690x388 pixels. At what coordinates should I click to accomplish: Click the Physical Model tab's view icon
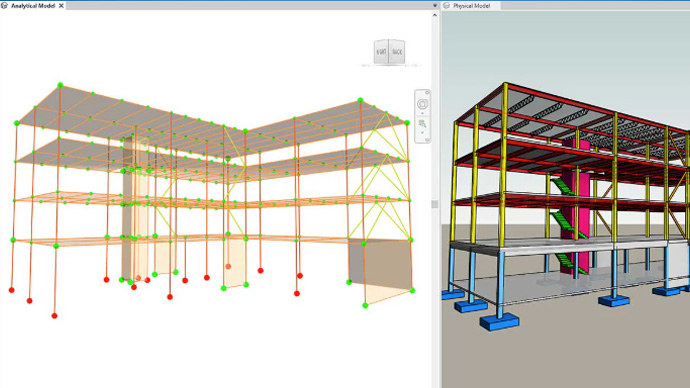point(447,6)
